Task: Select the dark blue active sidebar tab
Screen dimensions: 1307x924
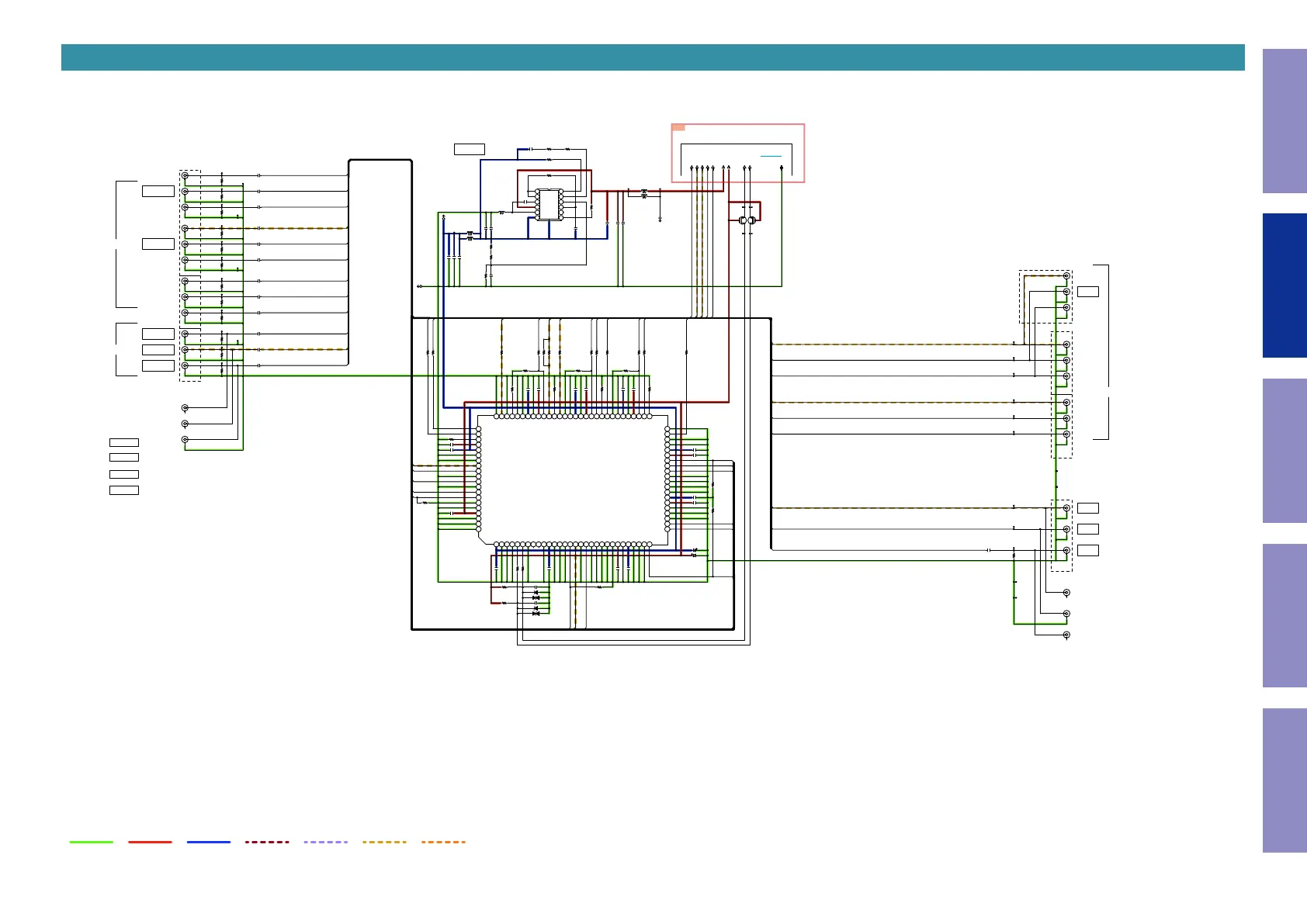Action: point(1284,286)
